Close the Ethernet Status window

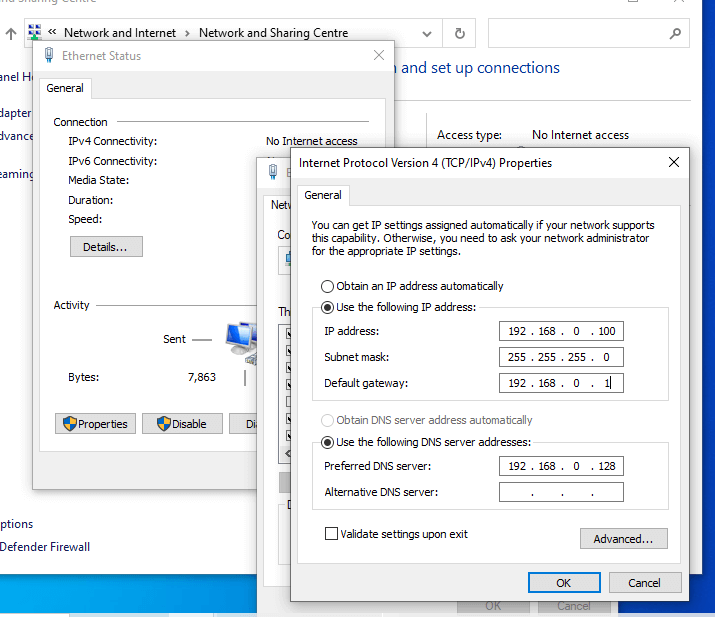click(x=379, y=56)
